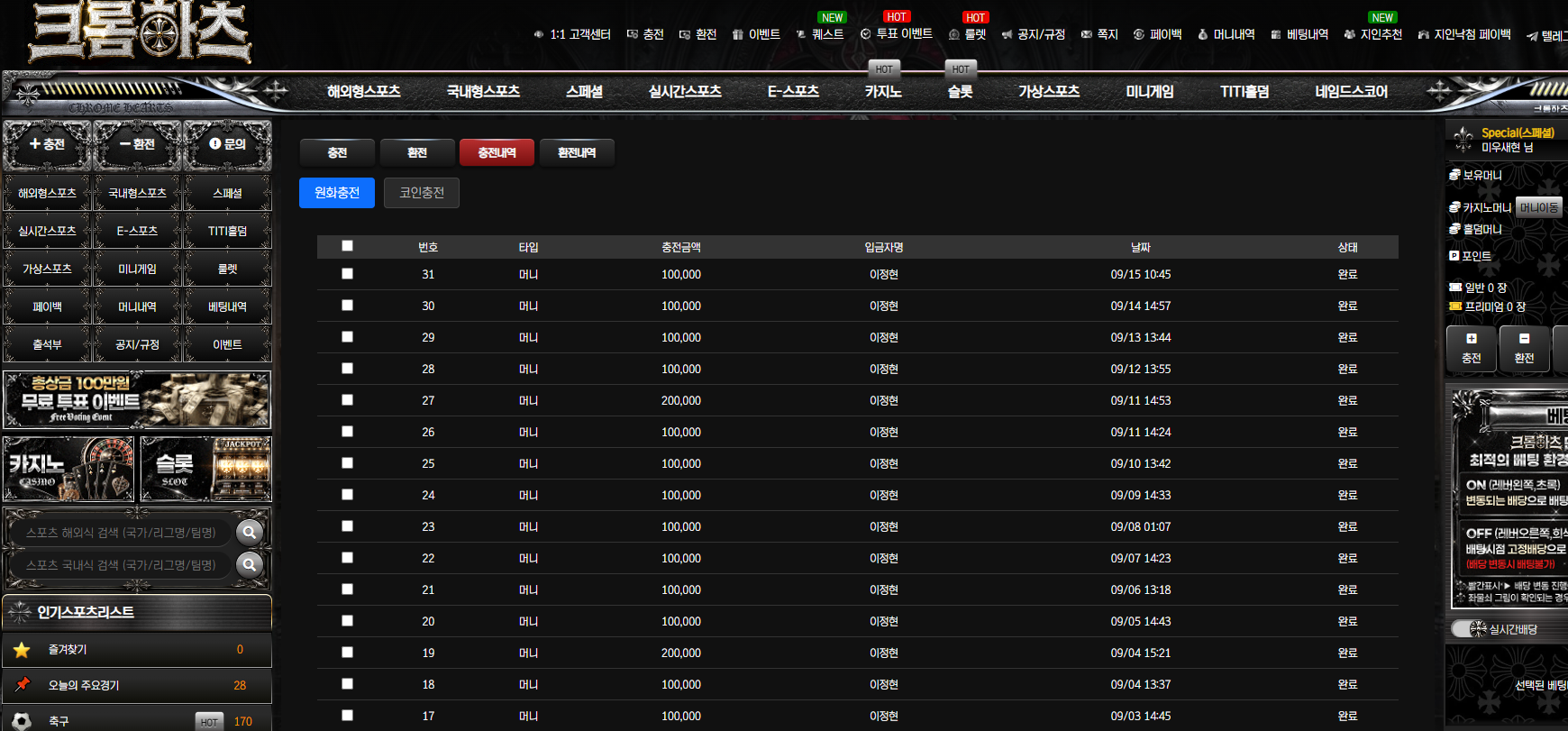Click the soccer ball icon for 축구

coord(23,721)
